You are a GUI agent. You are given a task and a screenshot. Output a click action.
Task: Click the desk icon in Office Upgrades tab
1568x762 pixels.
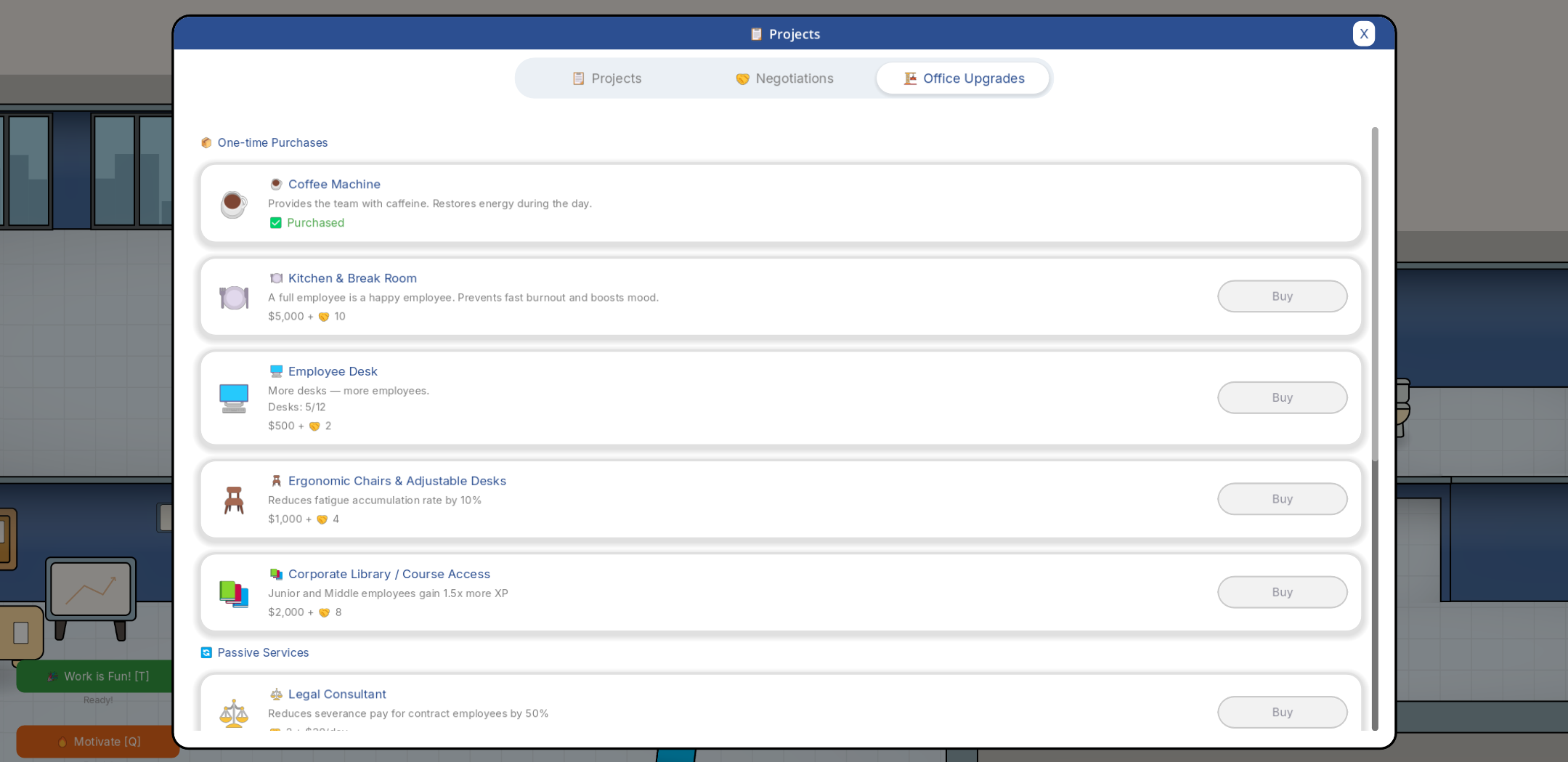click(910, 78)
